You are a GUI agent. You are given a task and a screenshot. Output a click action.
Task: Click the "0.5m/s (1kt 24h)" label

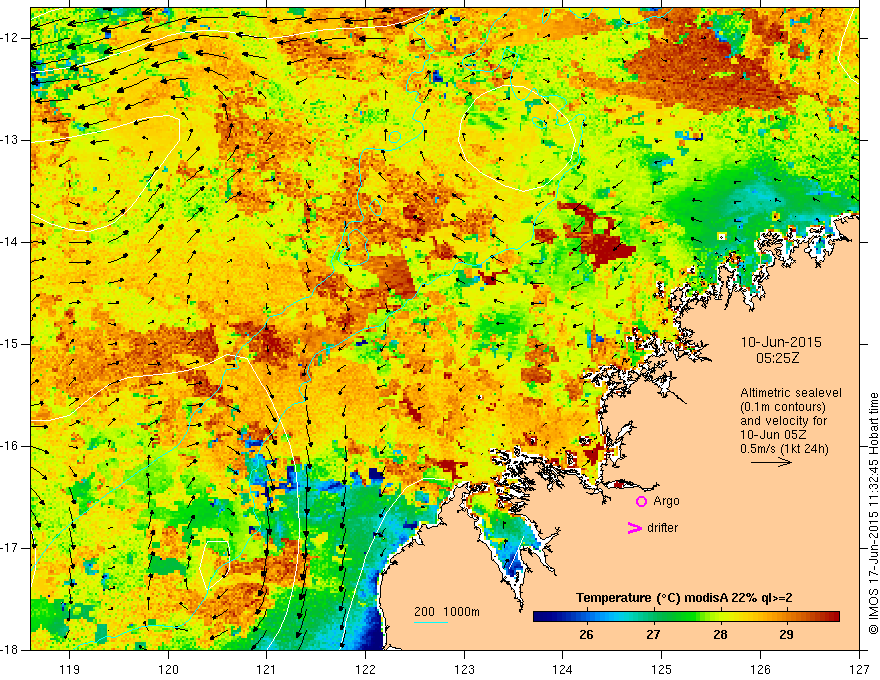[784, 449]
